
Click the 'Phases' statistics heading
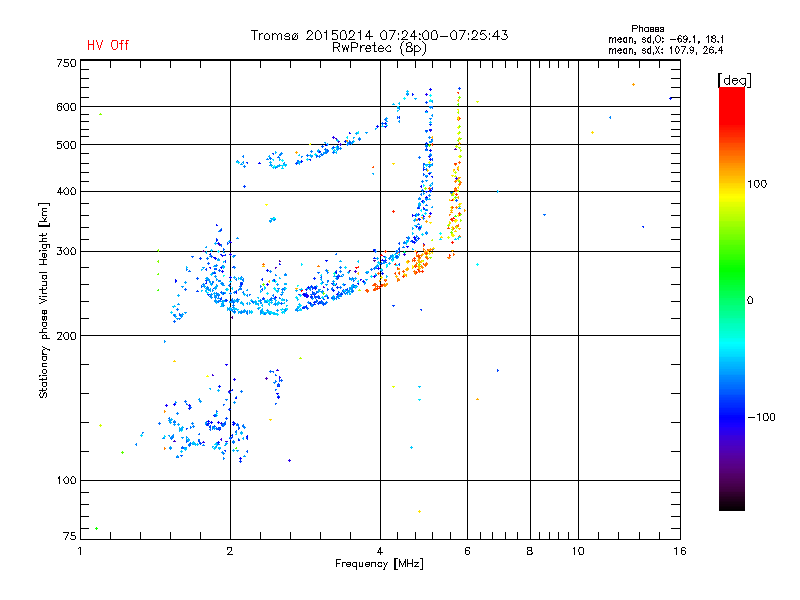(647, 29)
